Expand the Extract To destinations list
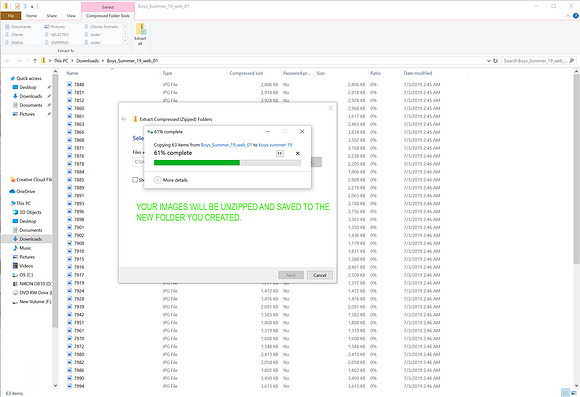Image resolution: width=580 pixels, height=397 pixels. click(x=125, y=42)
